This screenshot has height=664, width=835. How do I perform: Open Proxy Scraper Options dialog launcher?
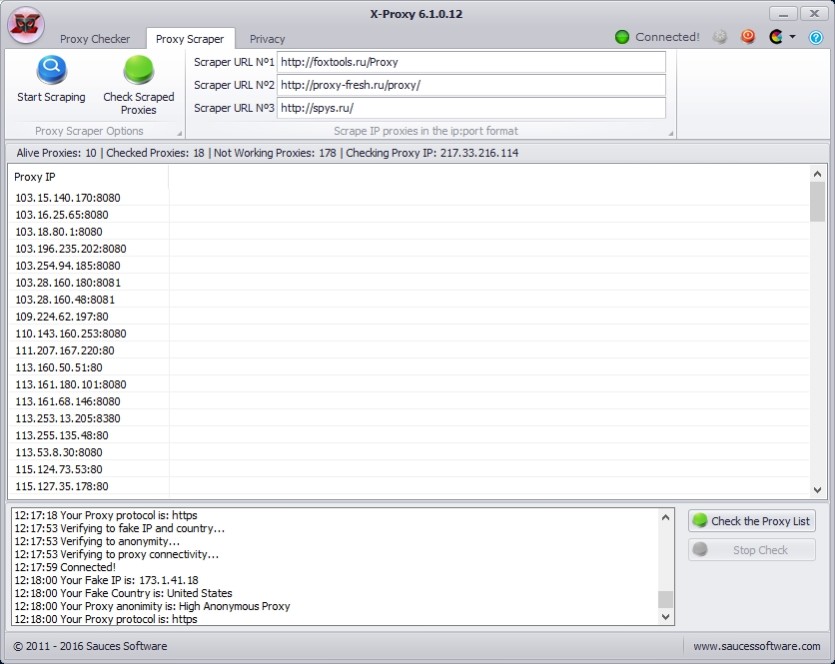click(179, 134)
